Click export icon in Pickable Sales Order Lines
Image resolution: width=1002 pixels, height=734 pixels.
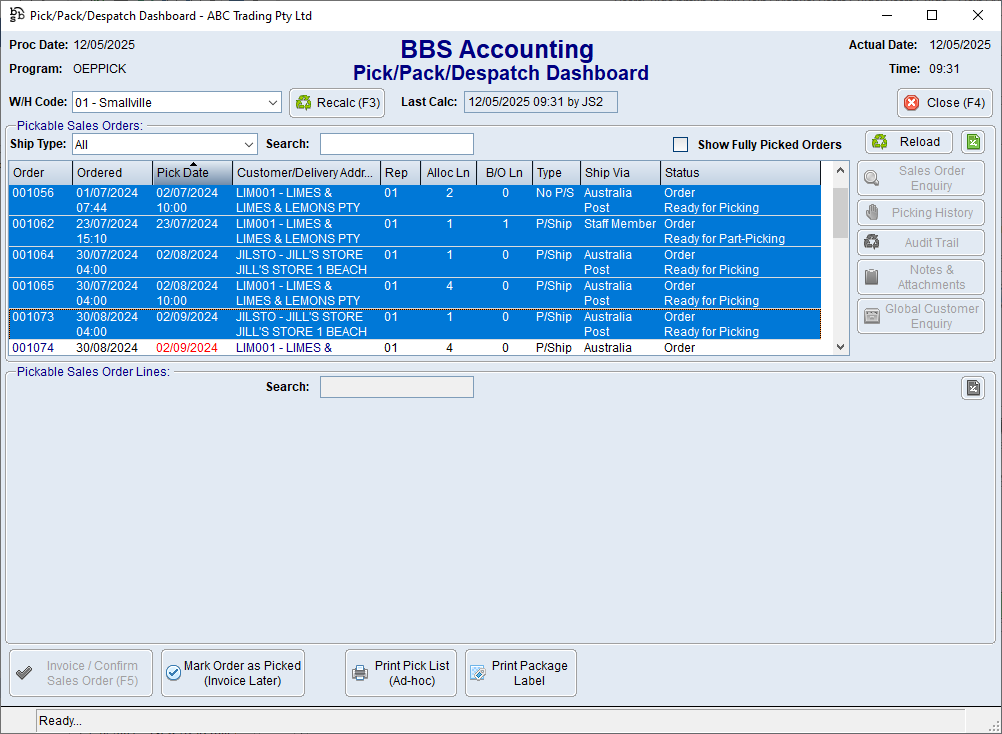click(x=973, y=388)
